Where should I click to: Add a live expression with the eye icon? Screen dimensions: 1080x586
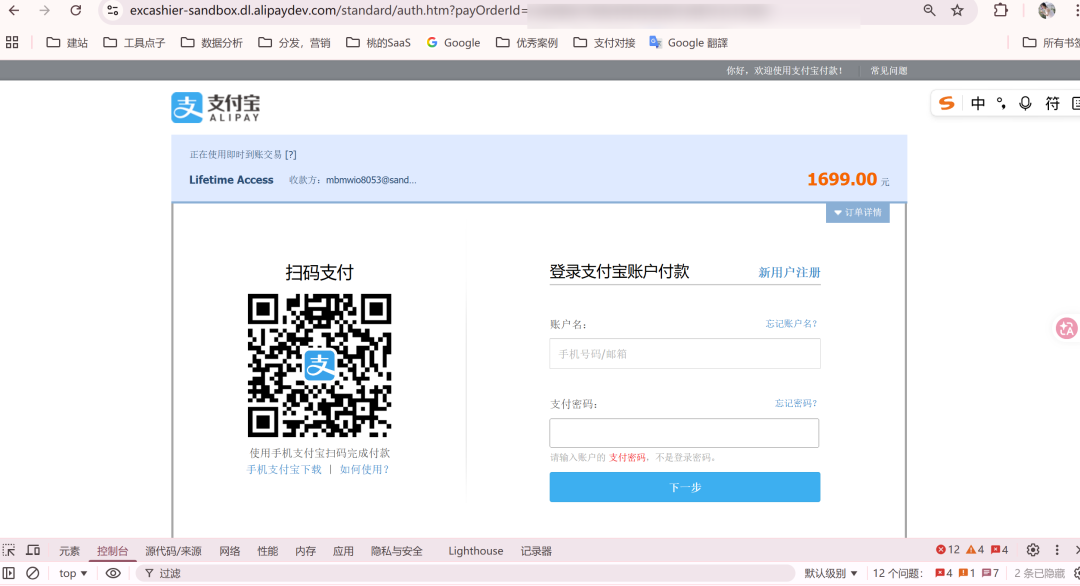[x=113, y=572]
